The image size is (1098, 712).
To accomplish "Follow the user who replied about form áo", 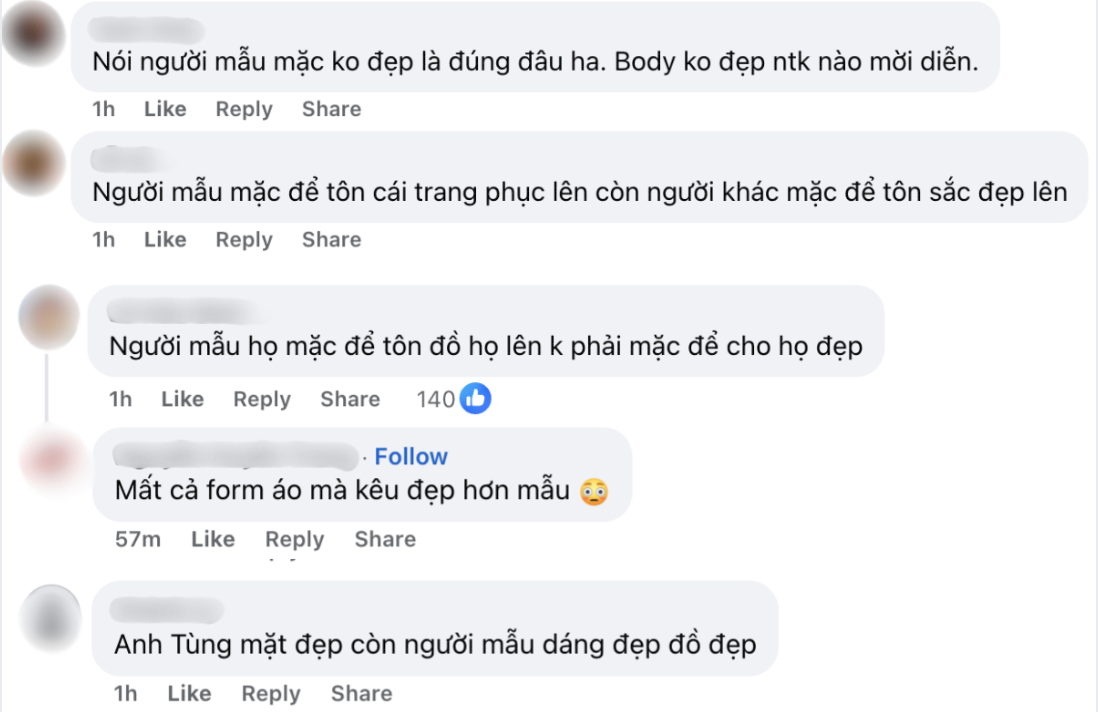I will 410,456.
